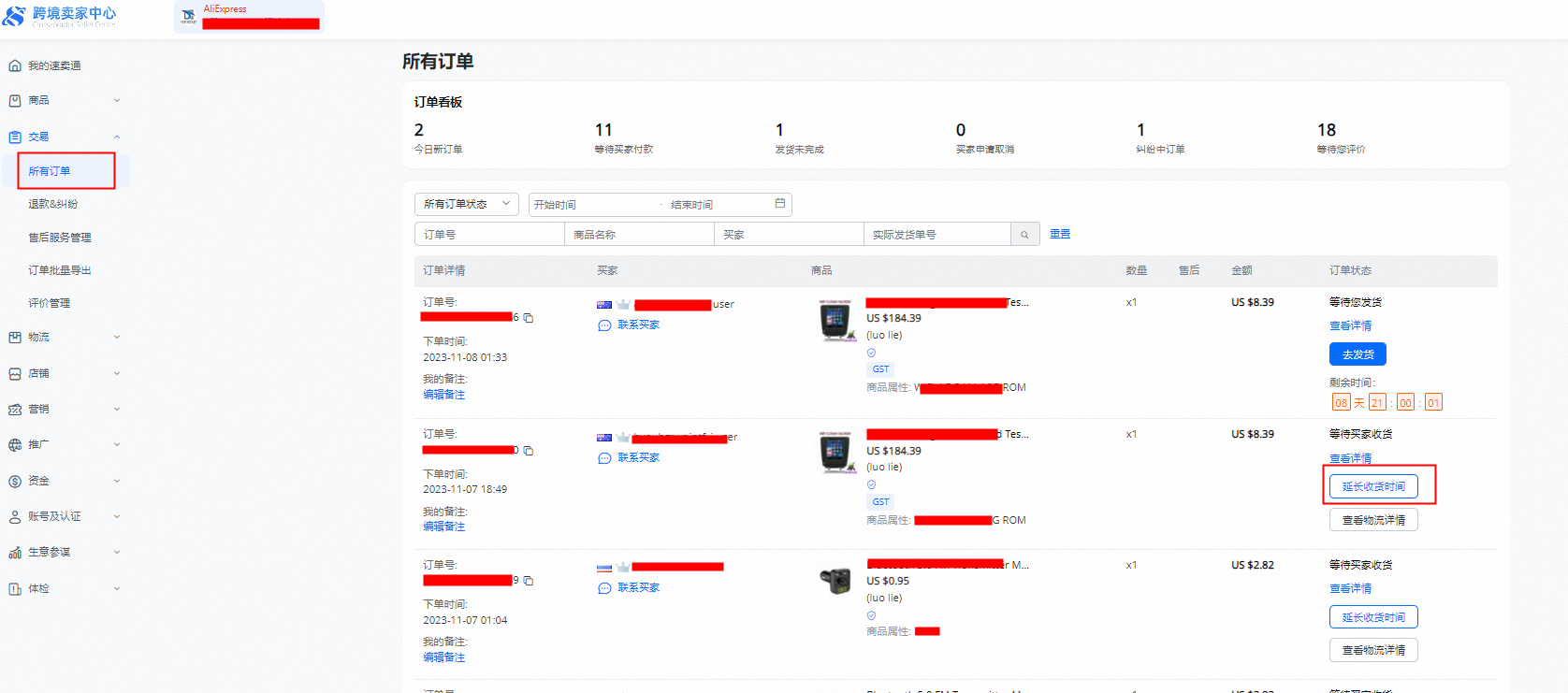Open 退款&纠纷 in the sidebar
The height and width of the screenshot is (693, 1568).
(53, 204)
